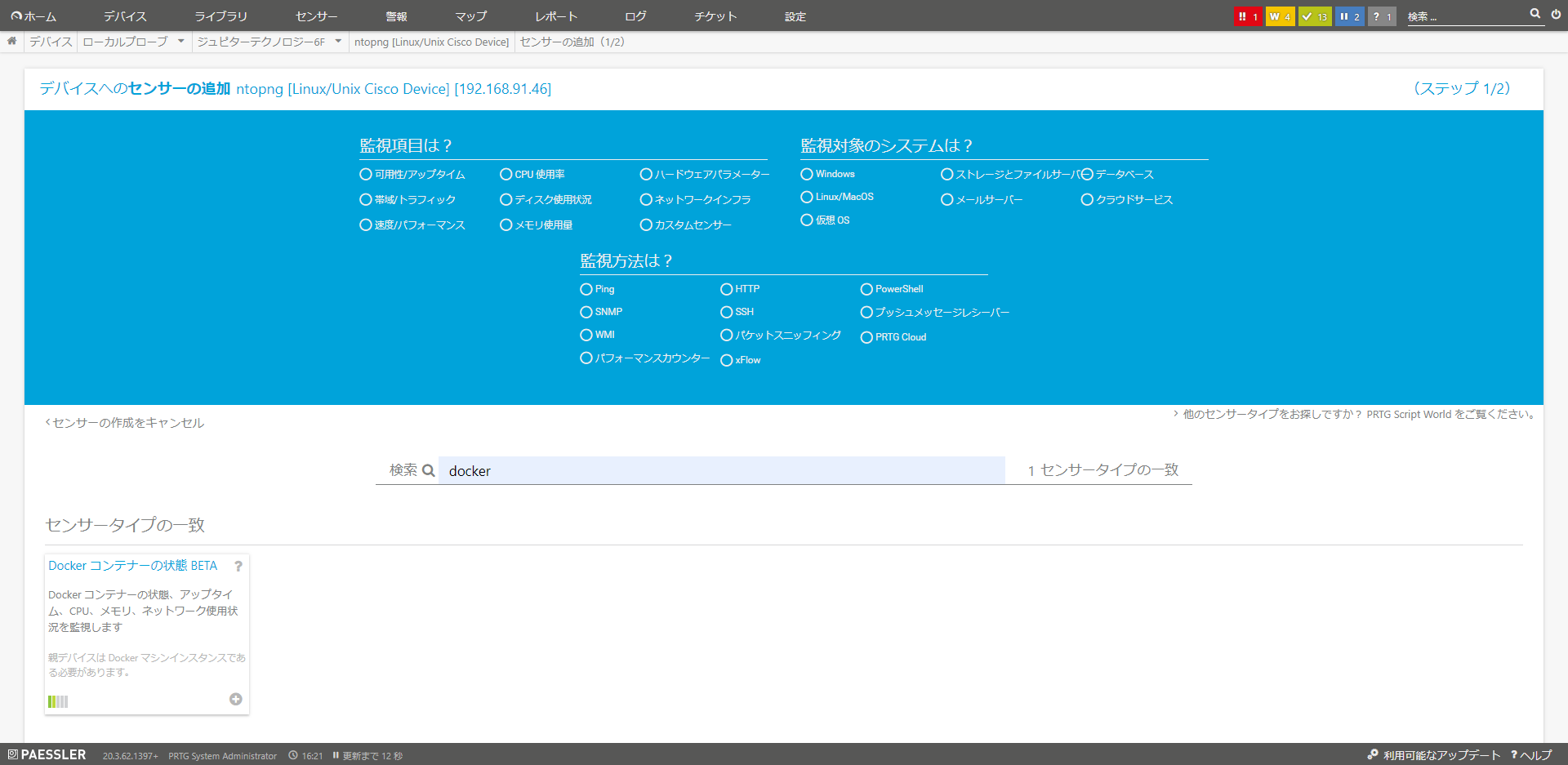Viewport: 1568px width, 765px height.
Task: Click the top bar 検索 search field
Action: point(1466,16)
